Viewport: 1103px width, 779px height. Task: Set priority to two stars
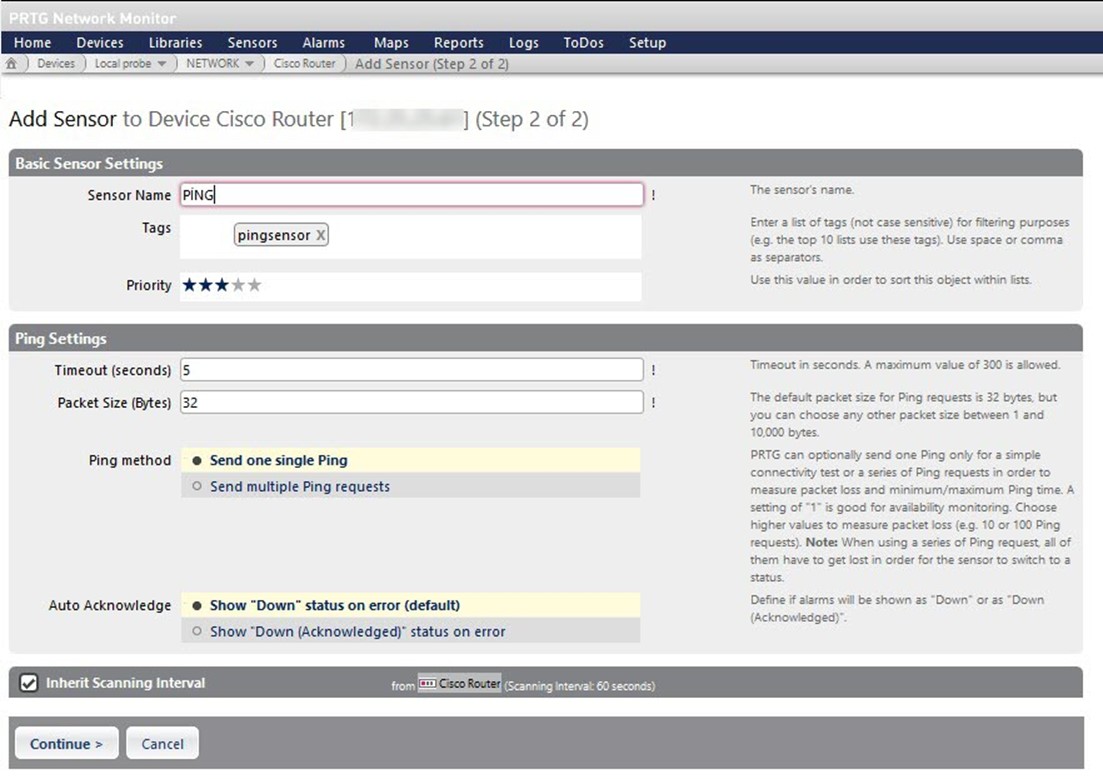pos(205,285)
